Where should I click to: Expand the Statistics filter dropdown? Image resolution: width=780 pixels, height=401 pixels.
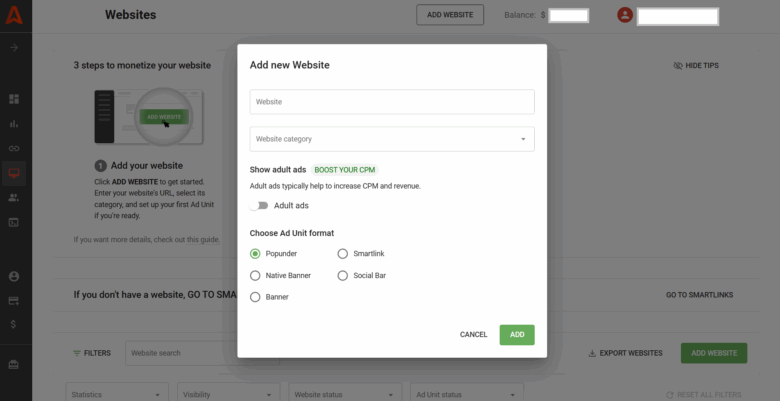pyautogui.click(x=117, y=395)
